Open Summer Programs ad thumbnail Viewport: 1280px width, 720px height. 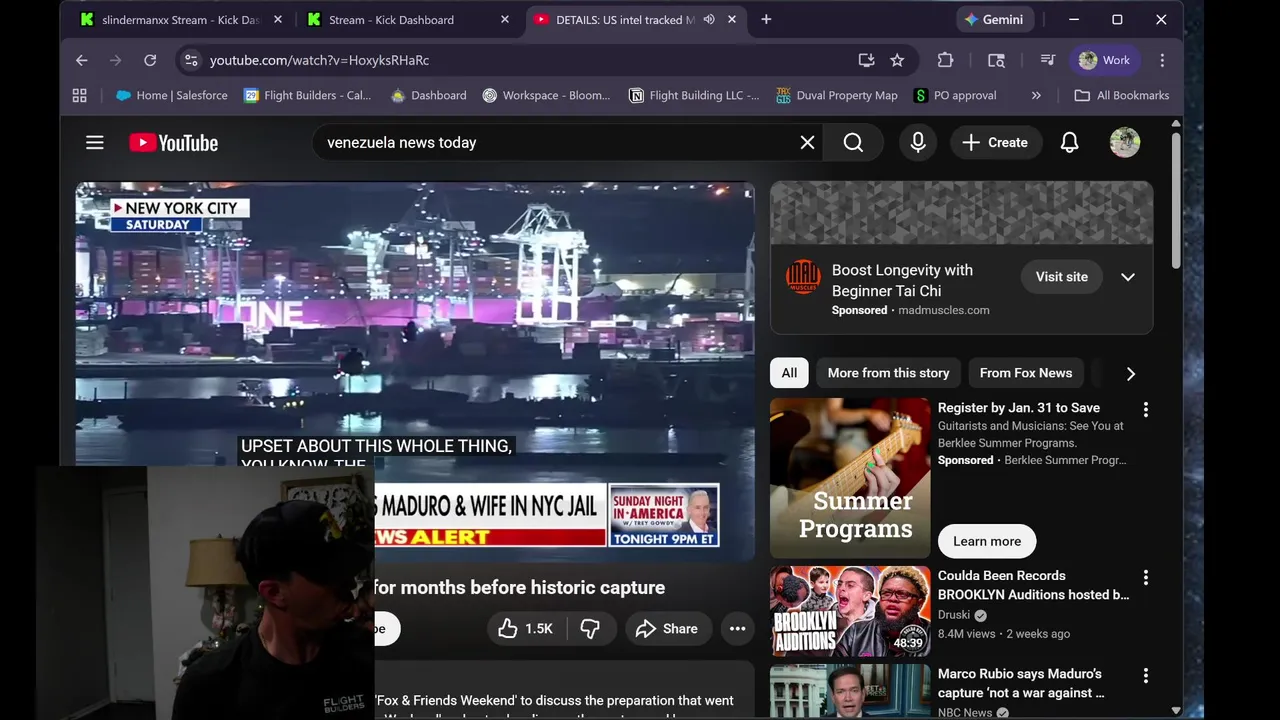pyautogui.click(x=850, y=478)
